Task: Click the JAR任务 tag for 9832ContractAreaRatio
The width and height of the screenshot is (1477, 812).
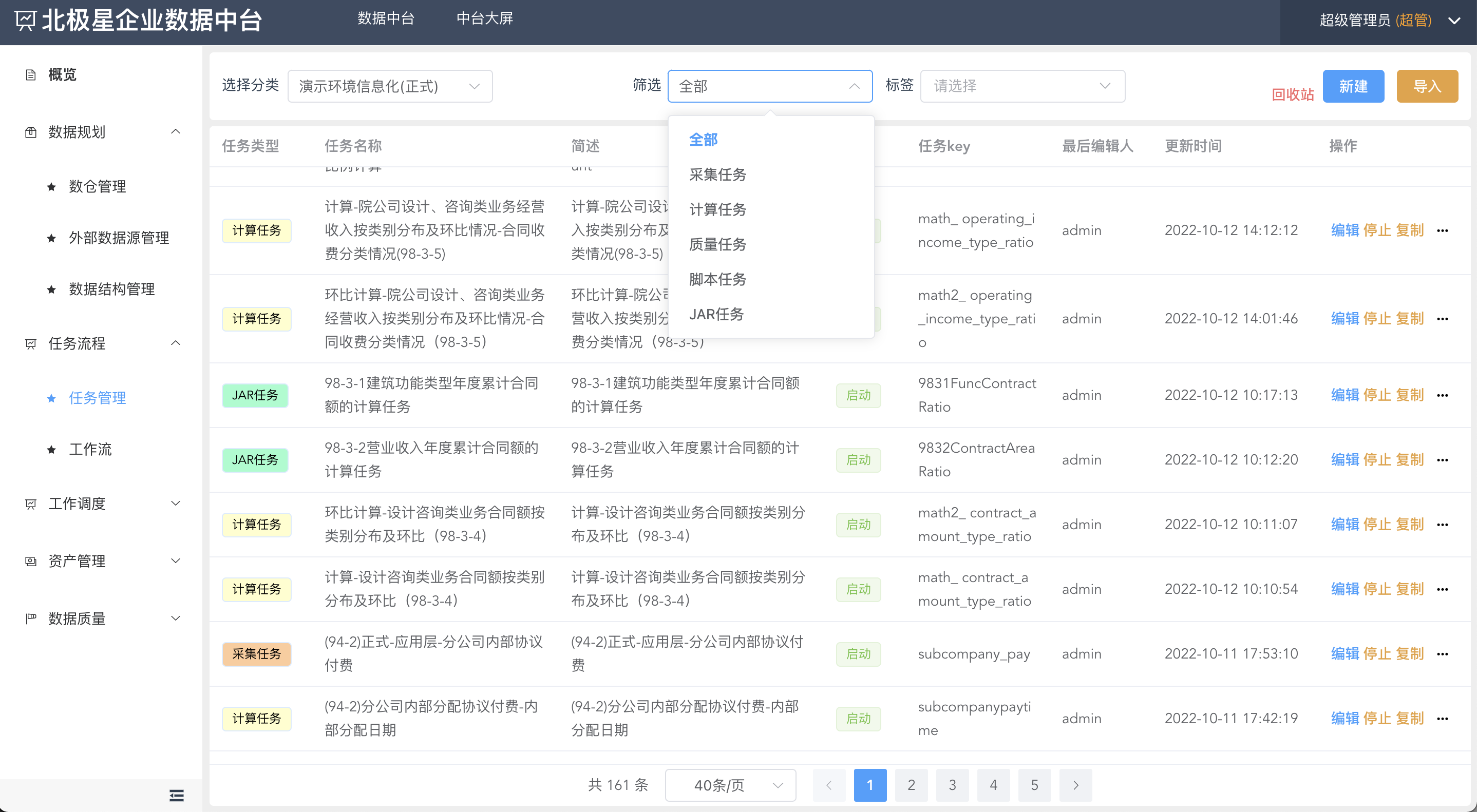Action: (255, 460)
